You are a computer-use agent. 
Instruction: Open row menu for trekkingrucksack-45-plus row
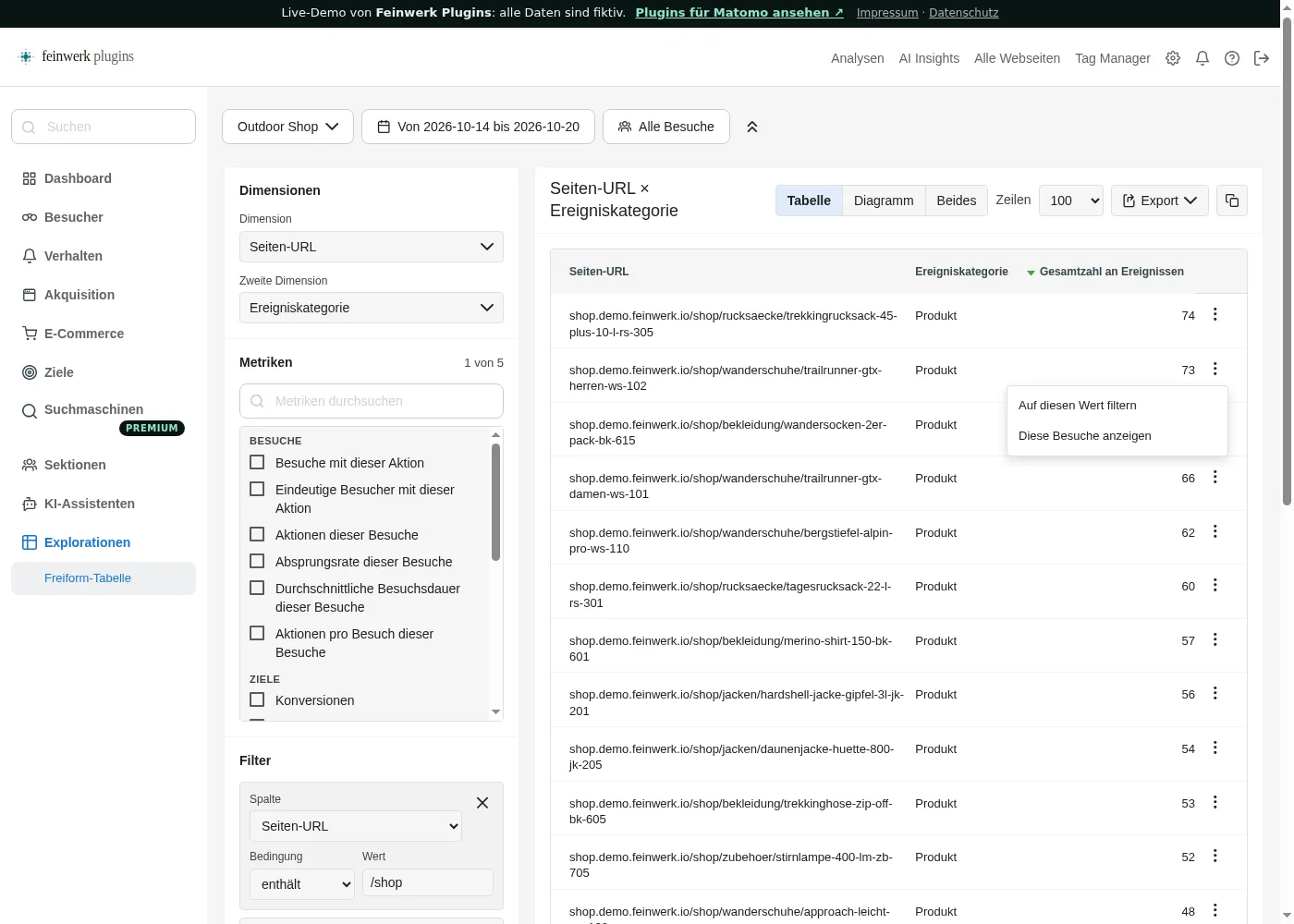point(1215,314)
